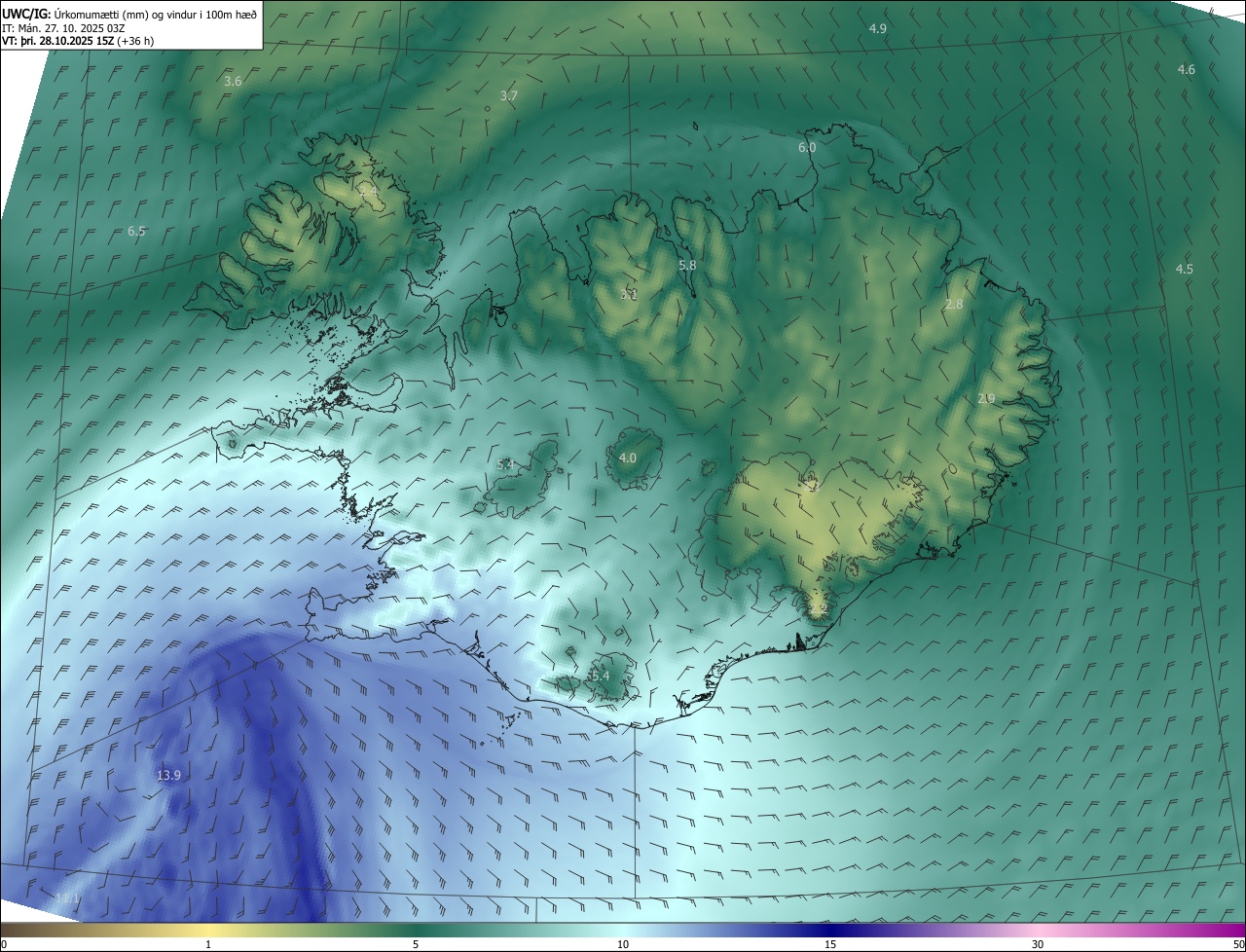1246x952 pixels.
Task: Click the 2.8 value label
Action: click(954, 305)
